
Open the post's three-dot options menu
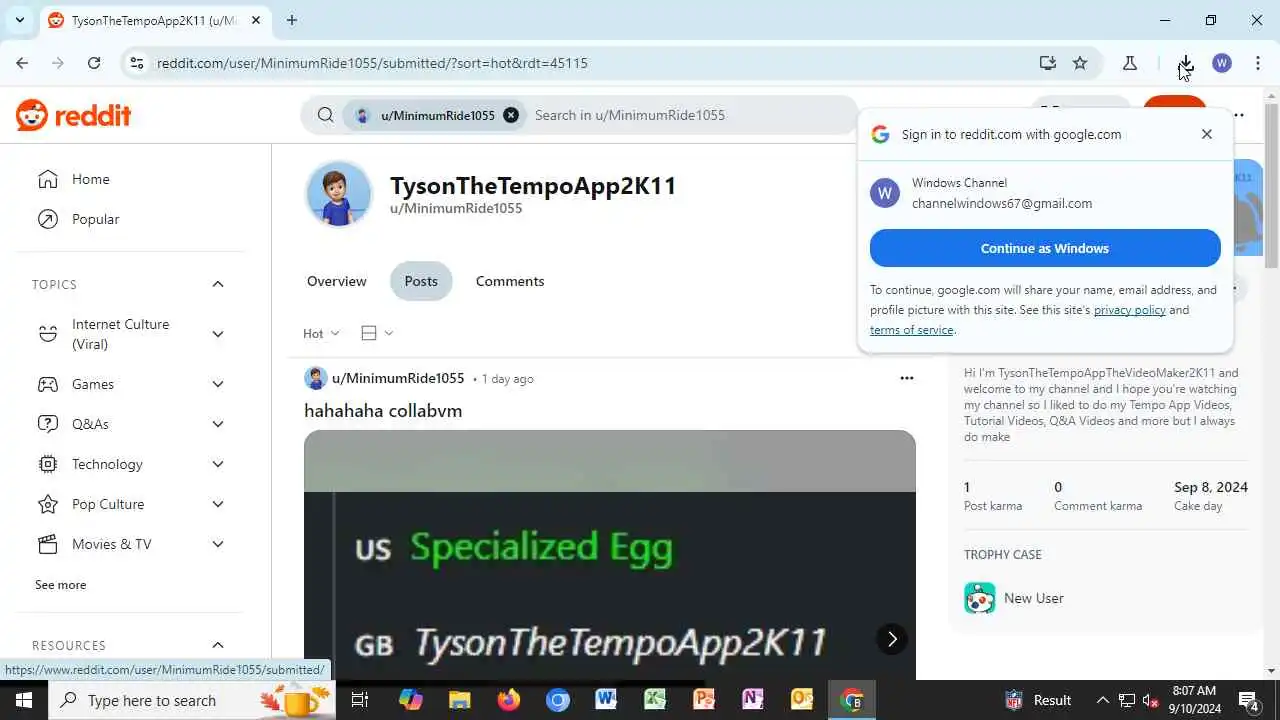(x=907, y=378)
